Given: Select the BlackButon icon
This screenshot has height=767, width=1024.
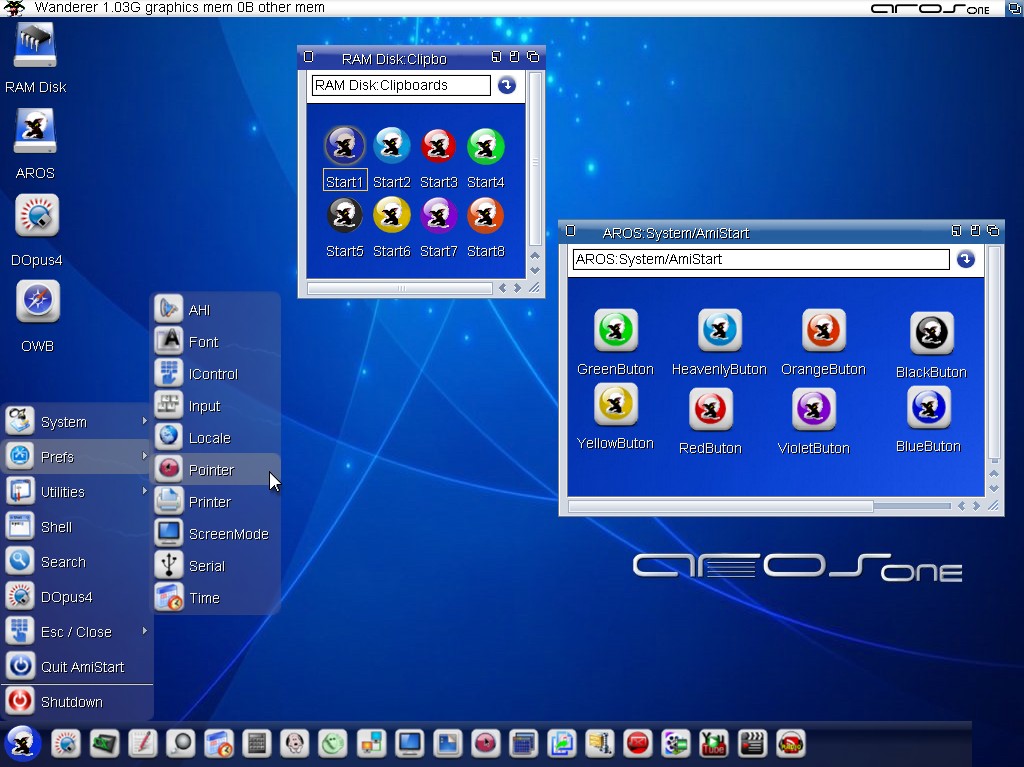Looking at the screenshot, I should click(x=931, y=334).
